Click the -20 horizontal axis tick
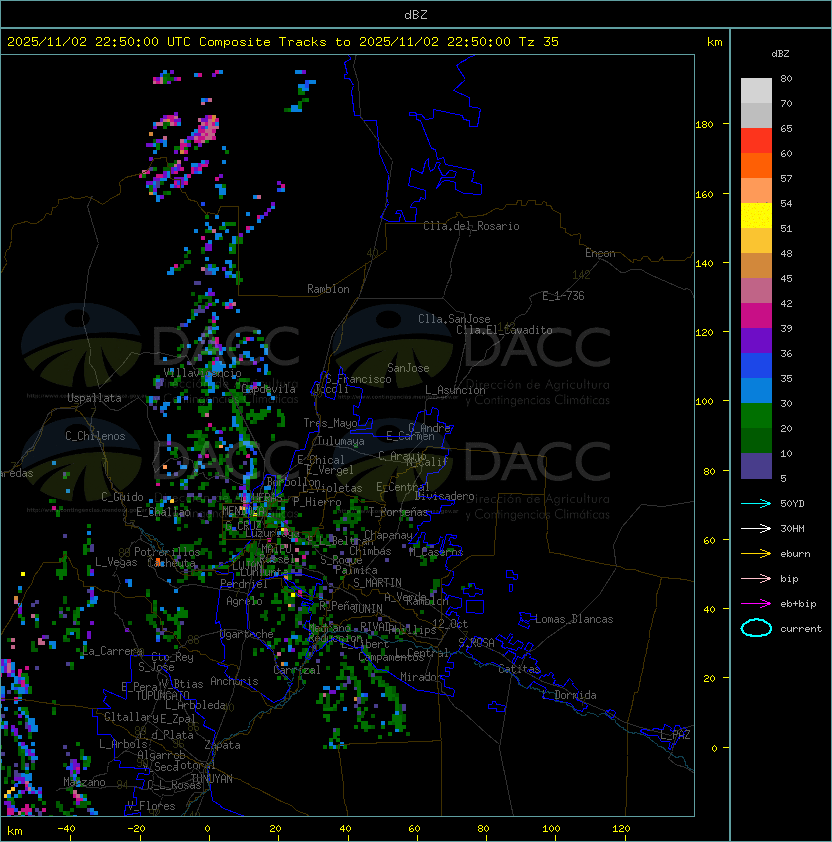The image size is (832, 842). pyautogui.click(x=136, y=829)
